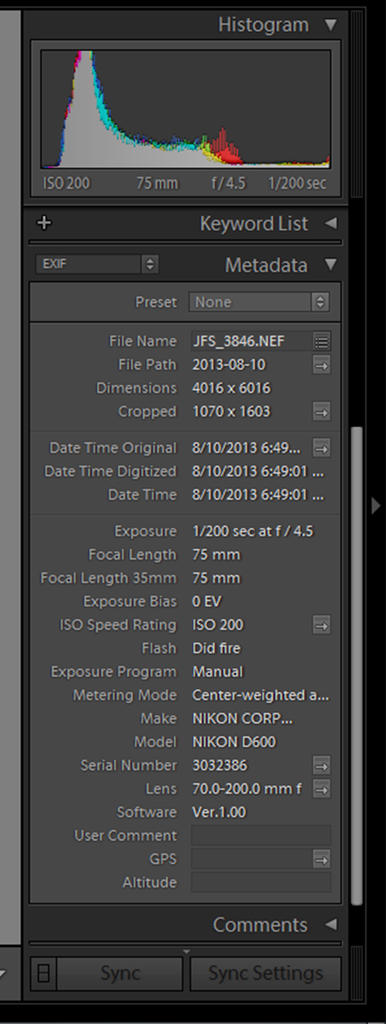Click the arrow icon next to Date Time Original

pyautogui.click(x=321, y=448)
